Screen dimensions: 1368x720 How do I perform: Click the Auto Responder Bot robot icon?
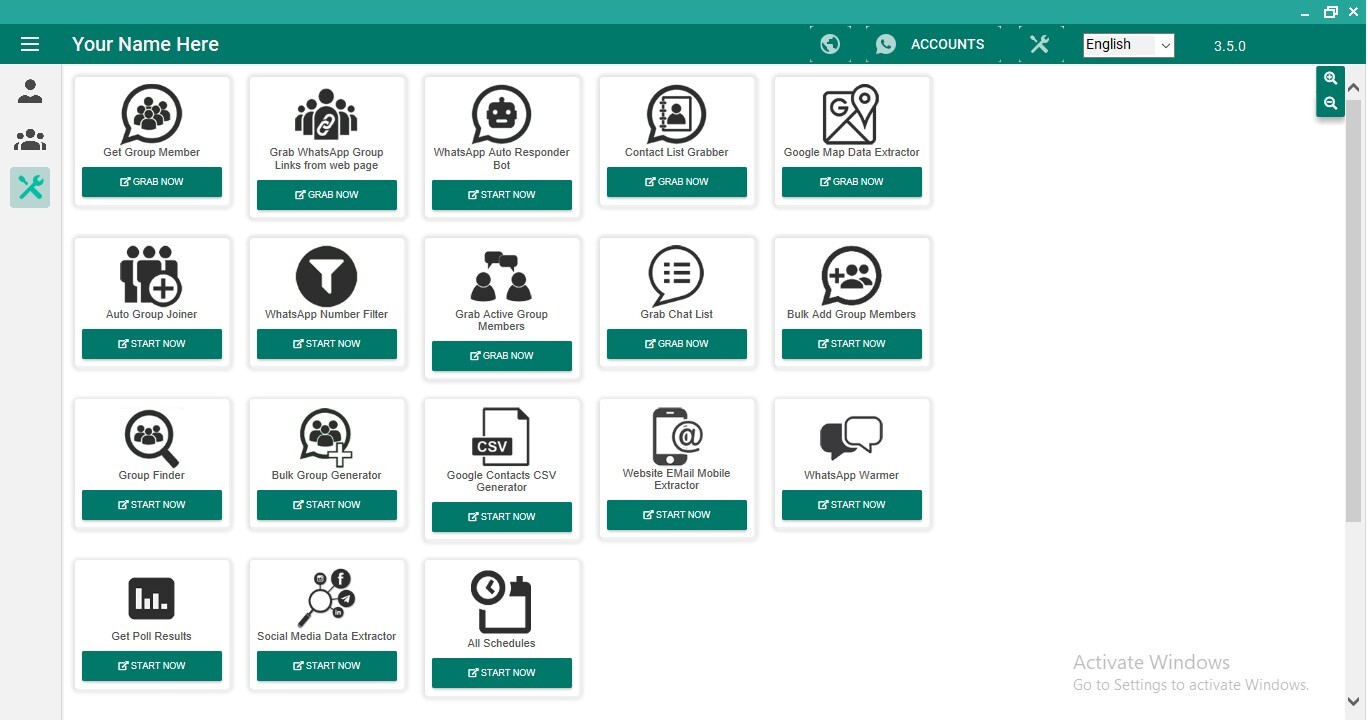click(x=501, y=114)
